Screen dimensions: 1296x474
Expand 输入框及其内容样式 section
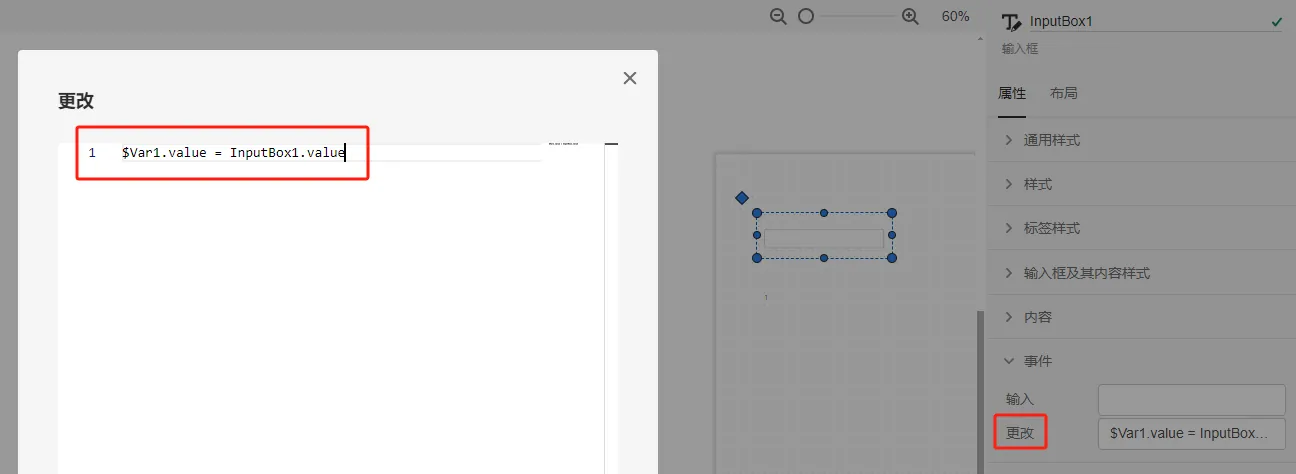click(1141, 273)
